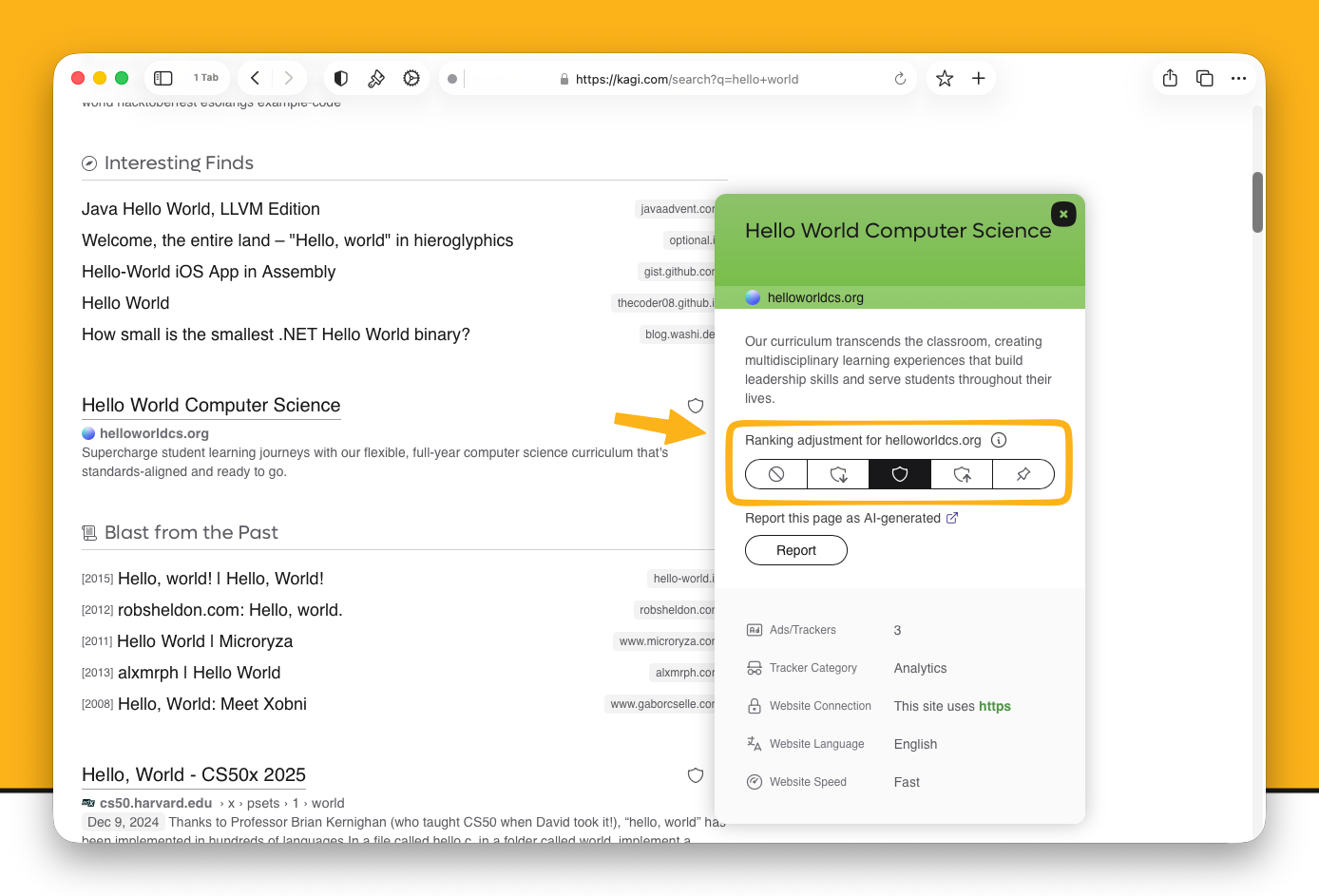Open a new tab with plus icon
This screenshot has height=896, width=1319.
(x=979, y=79)
